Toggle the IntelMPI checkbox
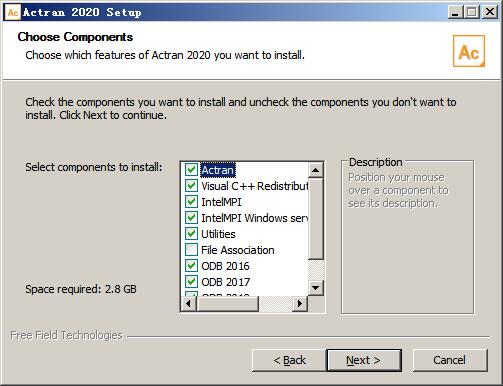 pyautogui.click(x=191, y=202)
